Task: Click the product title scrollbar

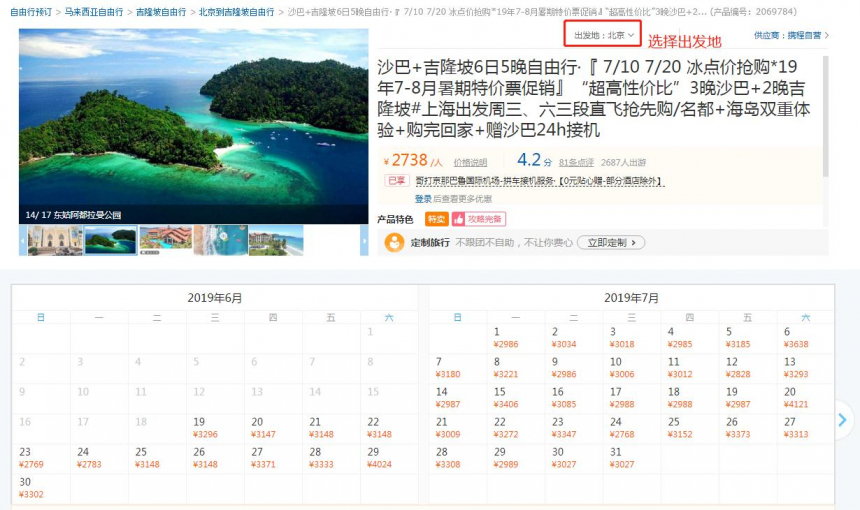Action: click(x=825, y=115)
